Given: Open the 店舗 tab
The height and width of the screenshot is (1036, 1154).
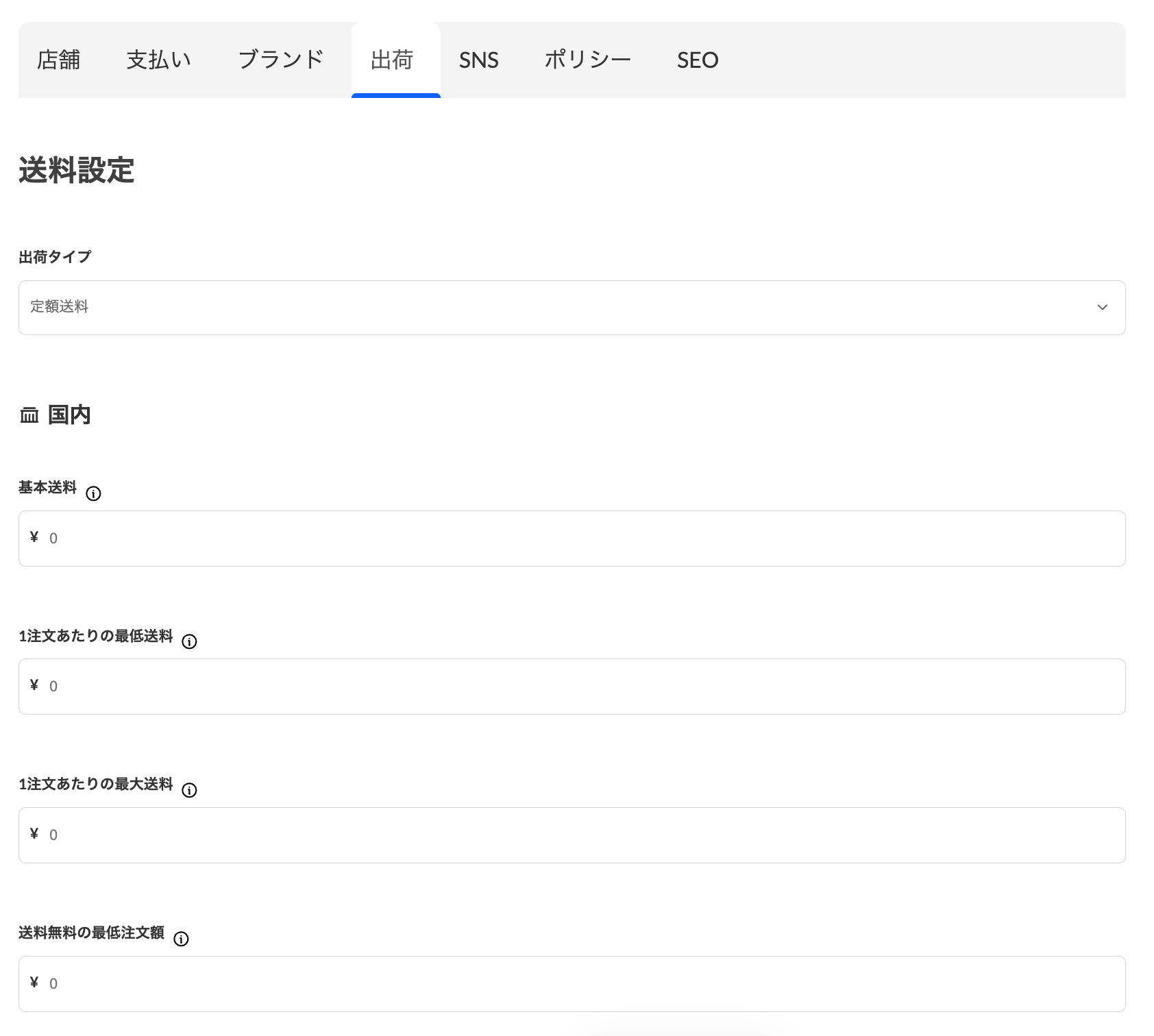Looking at the screenshot, I should (x=58, y=60).
